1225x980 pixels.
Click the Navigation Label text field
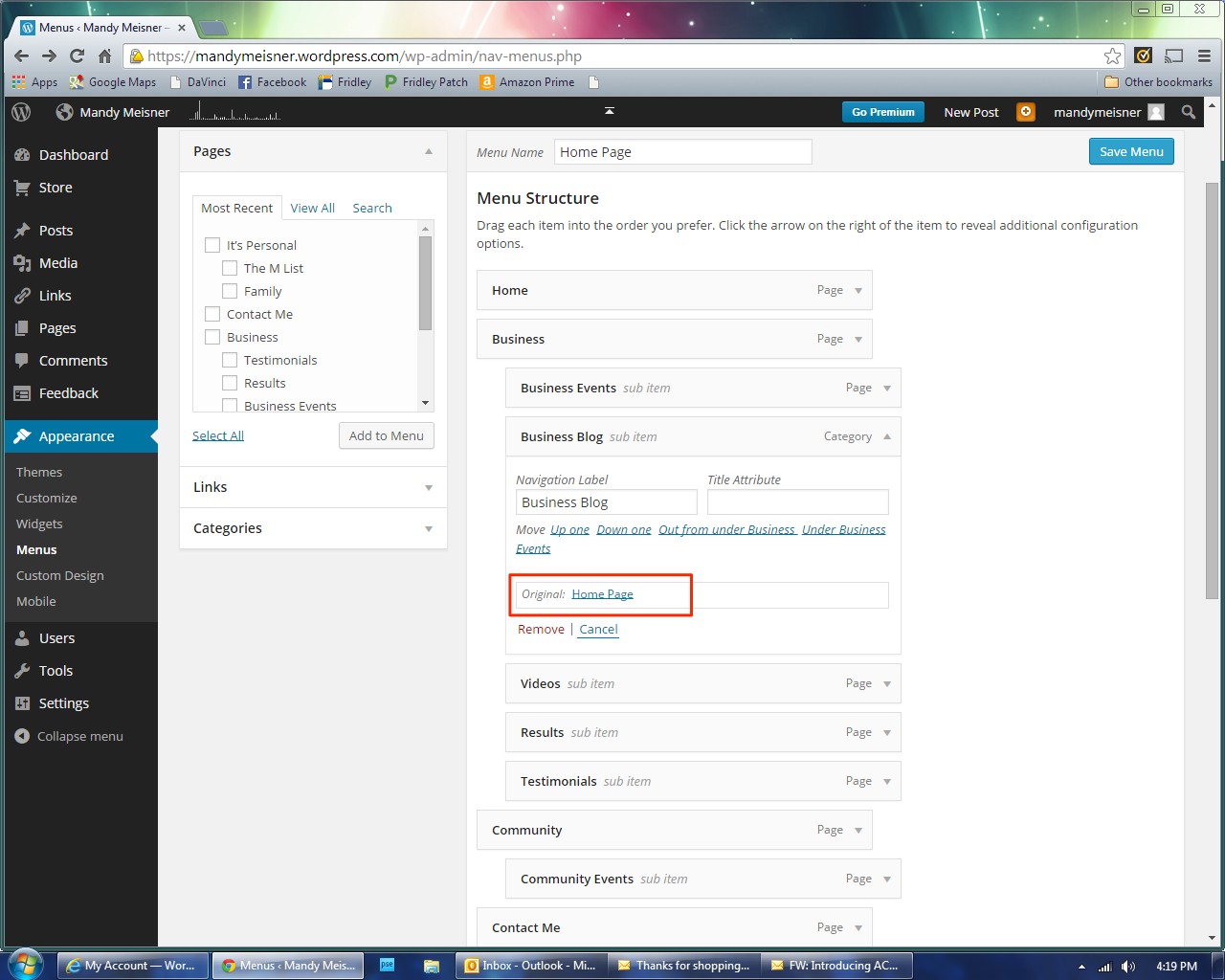[x=606, y=502]
